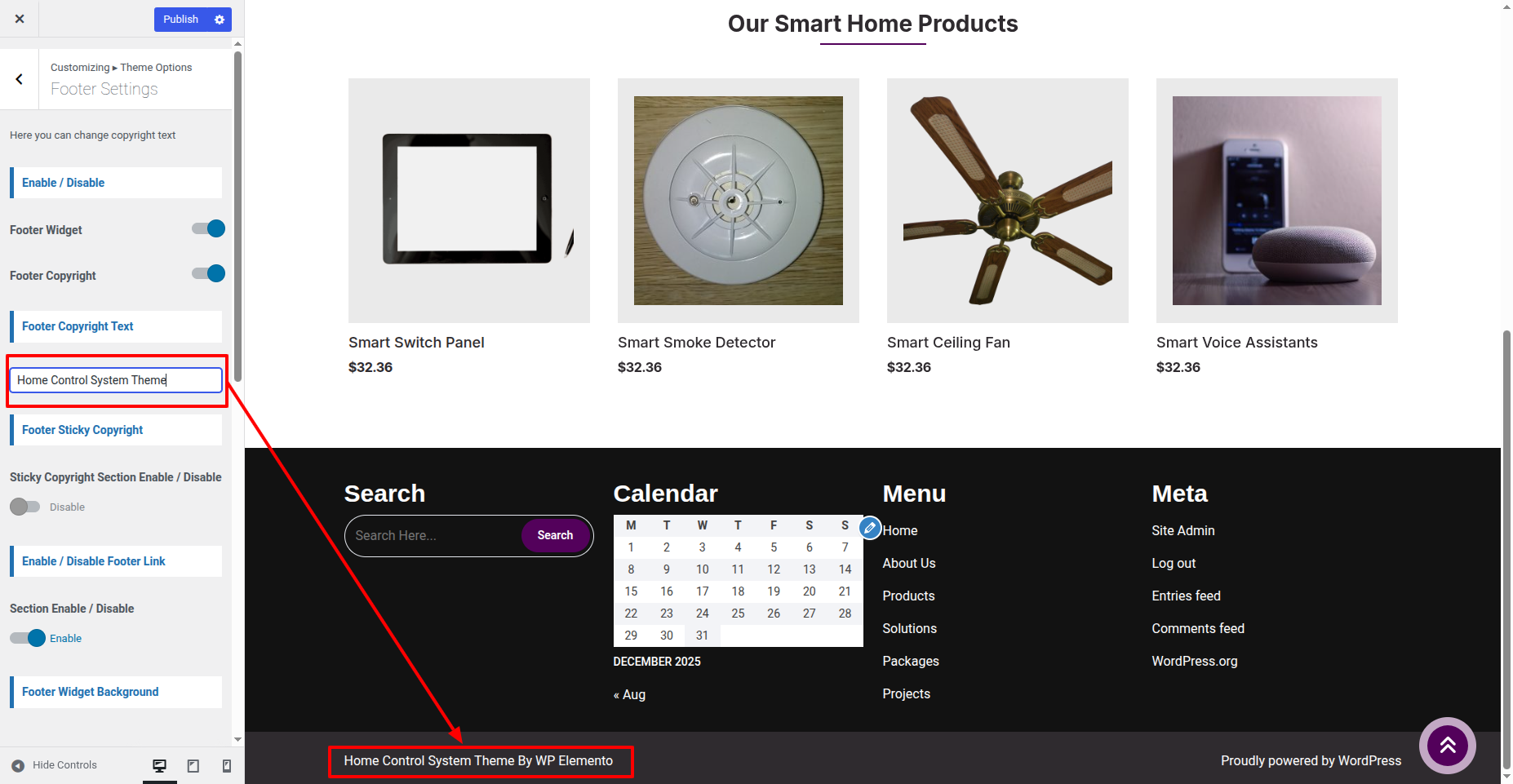1513x784 pixels.
Task: Click the Publish button
Action: pyautogui.click(x=180, y=20)
